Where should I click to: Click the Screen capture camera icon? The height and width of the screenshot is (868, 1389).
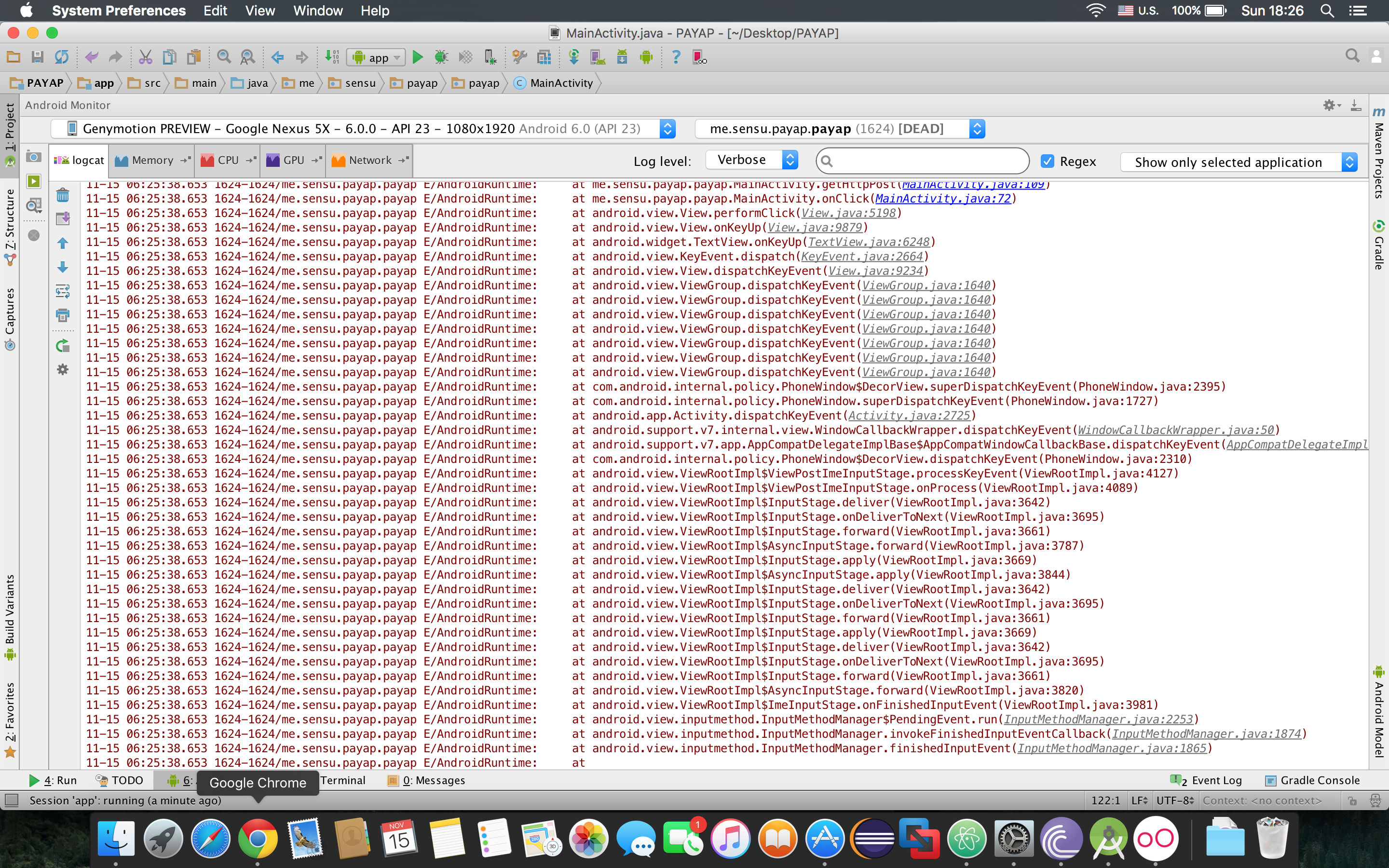click(34, 157)
